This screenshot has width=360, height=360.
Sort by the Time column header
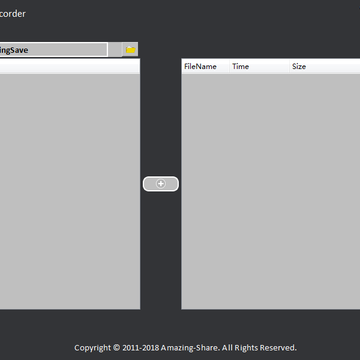(259, 66)
